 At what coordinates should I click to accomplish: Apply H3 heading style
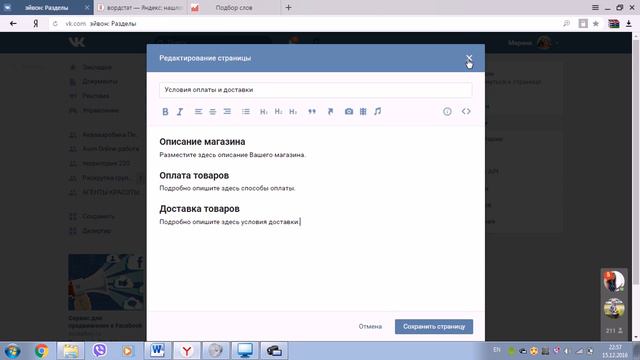click(x=293, y=111)
